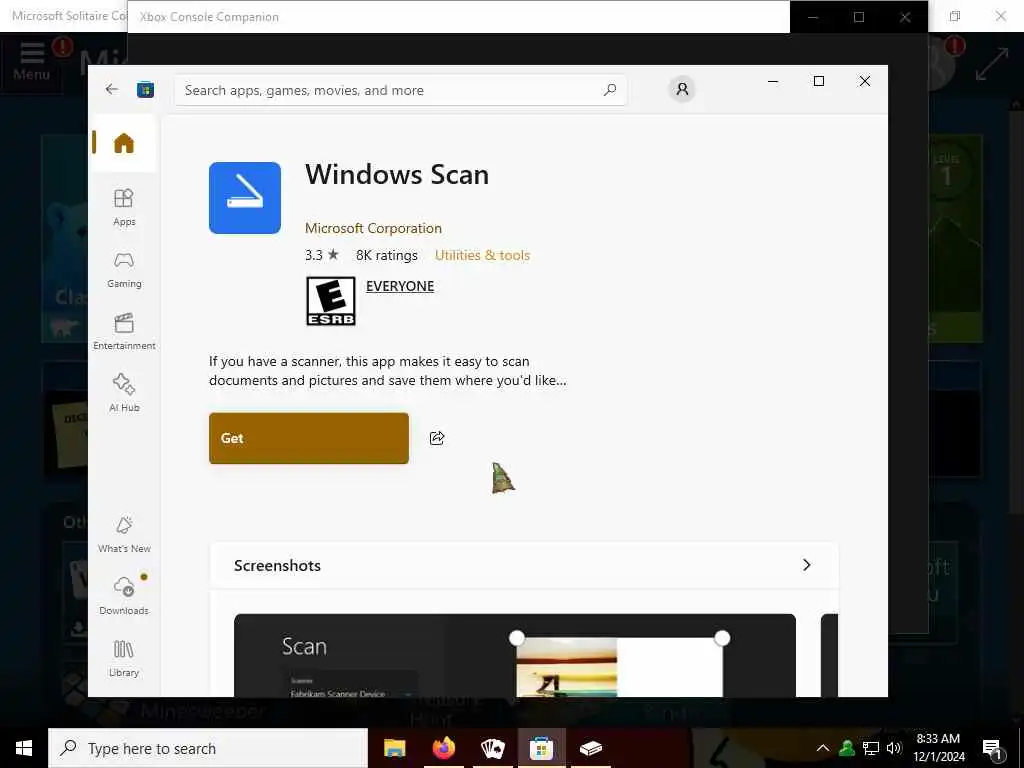Screen dimensions: 1024x768
Task: Launch Firefox from the taskbar
Action: (x=443, y=748)
